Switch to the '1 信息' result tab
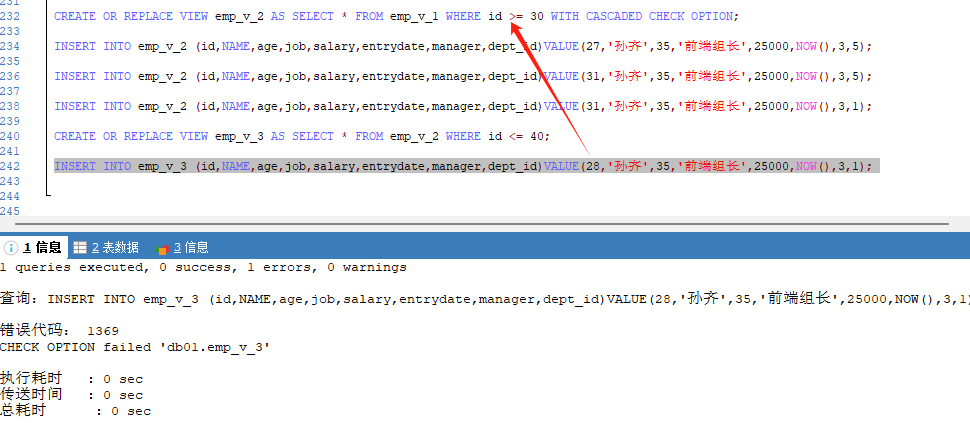970x423 pixels. pyautogui.click(x=33, y=248)
